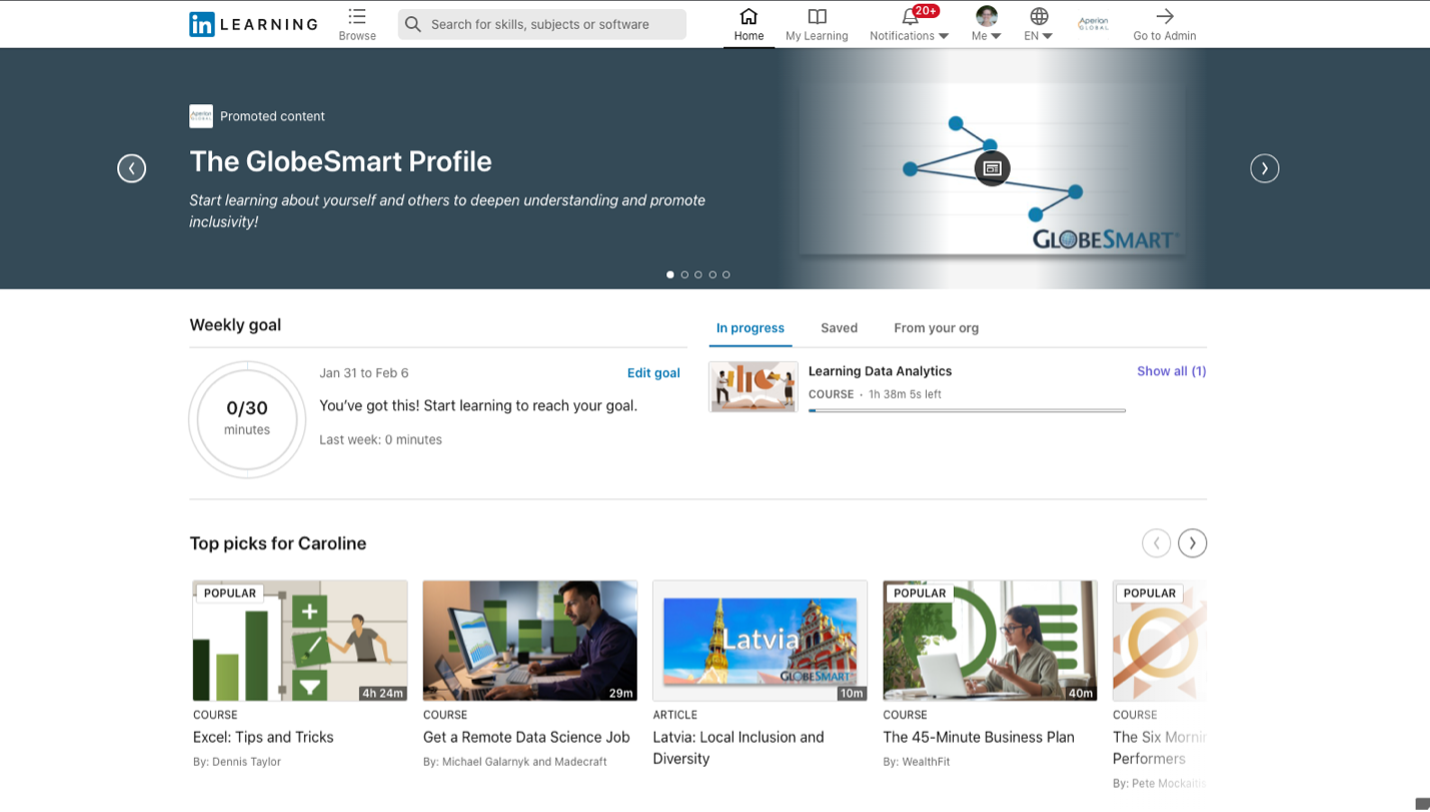Image resolution: width=1430 pixels, height=812 pixels.
Task: Open The 45-Minute Business Plan title
Action: (979, 737)
